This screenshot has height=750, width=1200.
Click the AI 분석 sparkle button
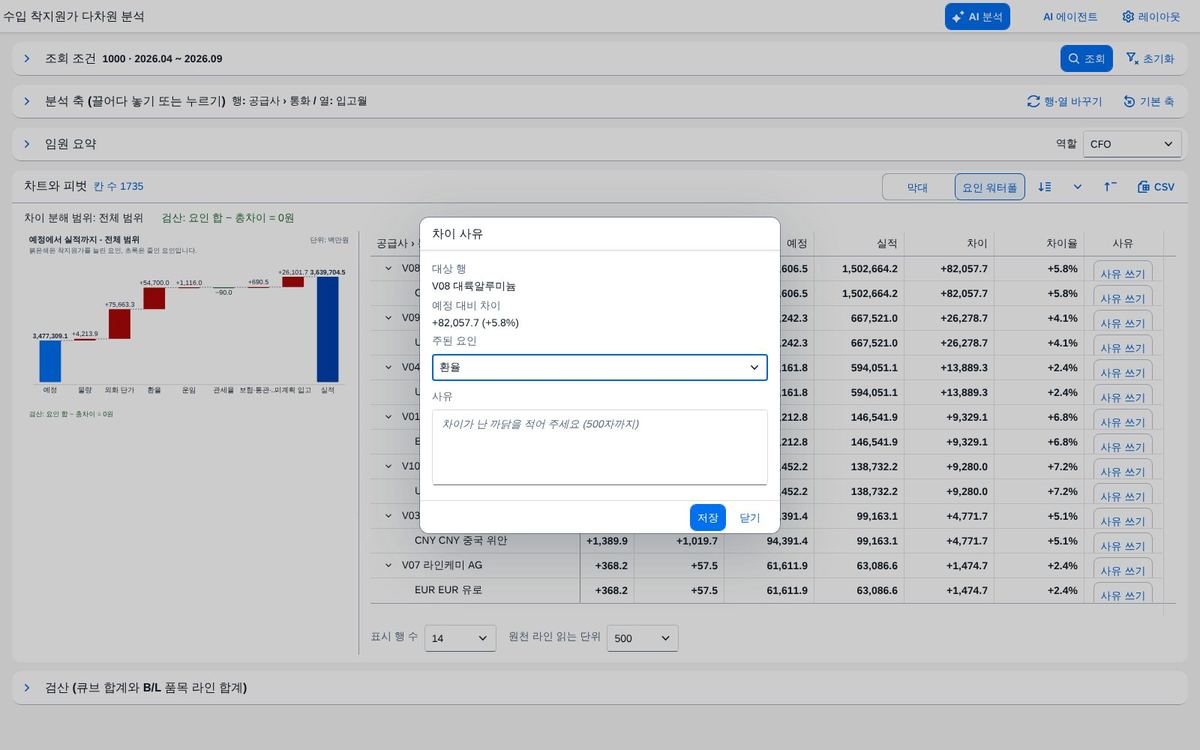point(977,17)
